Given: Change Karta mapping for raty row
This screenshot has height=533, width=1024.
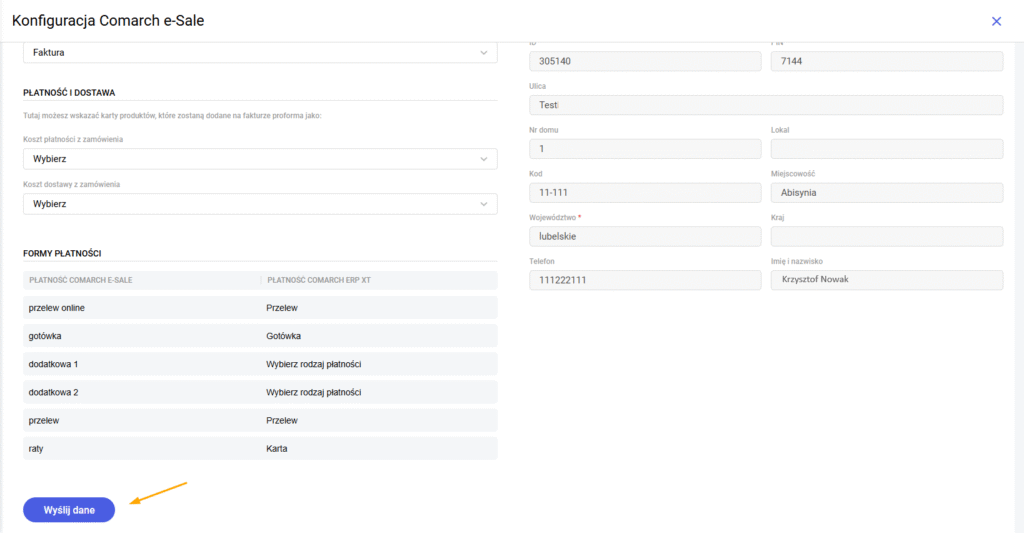Looking at the screenshot, I should click(277, 449).
